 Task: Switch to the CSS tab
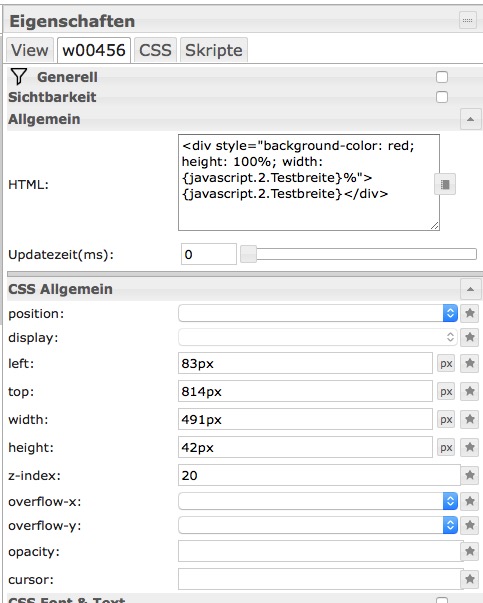point(155,50)
